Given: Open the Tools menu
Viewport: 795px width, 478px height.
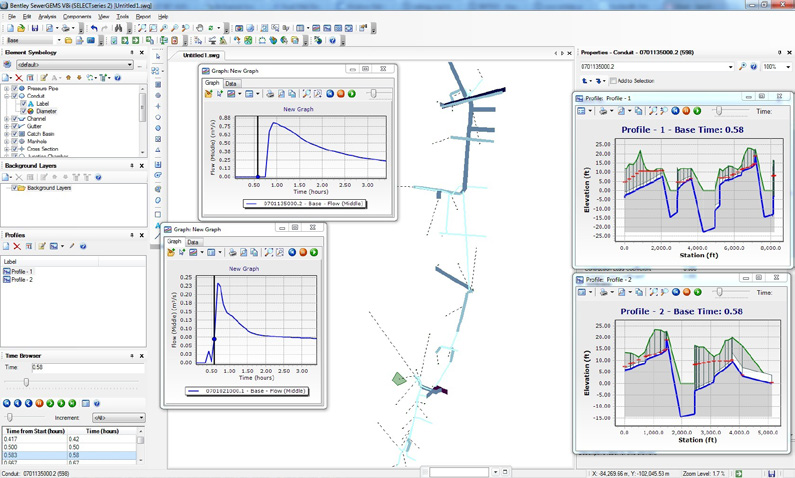Looking at the screenshot, I should click(122, 17).
